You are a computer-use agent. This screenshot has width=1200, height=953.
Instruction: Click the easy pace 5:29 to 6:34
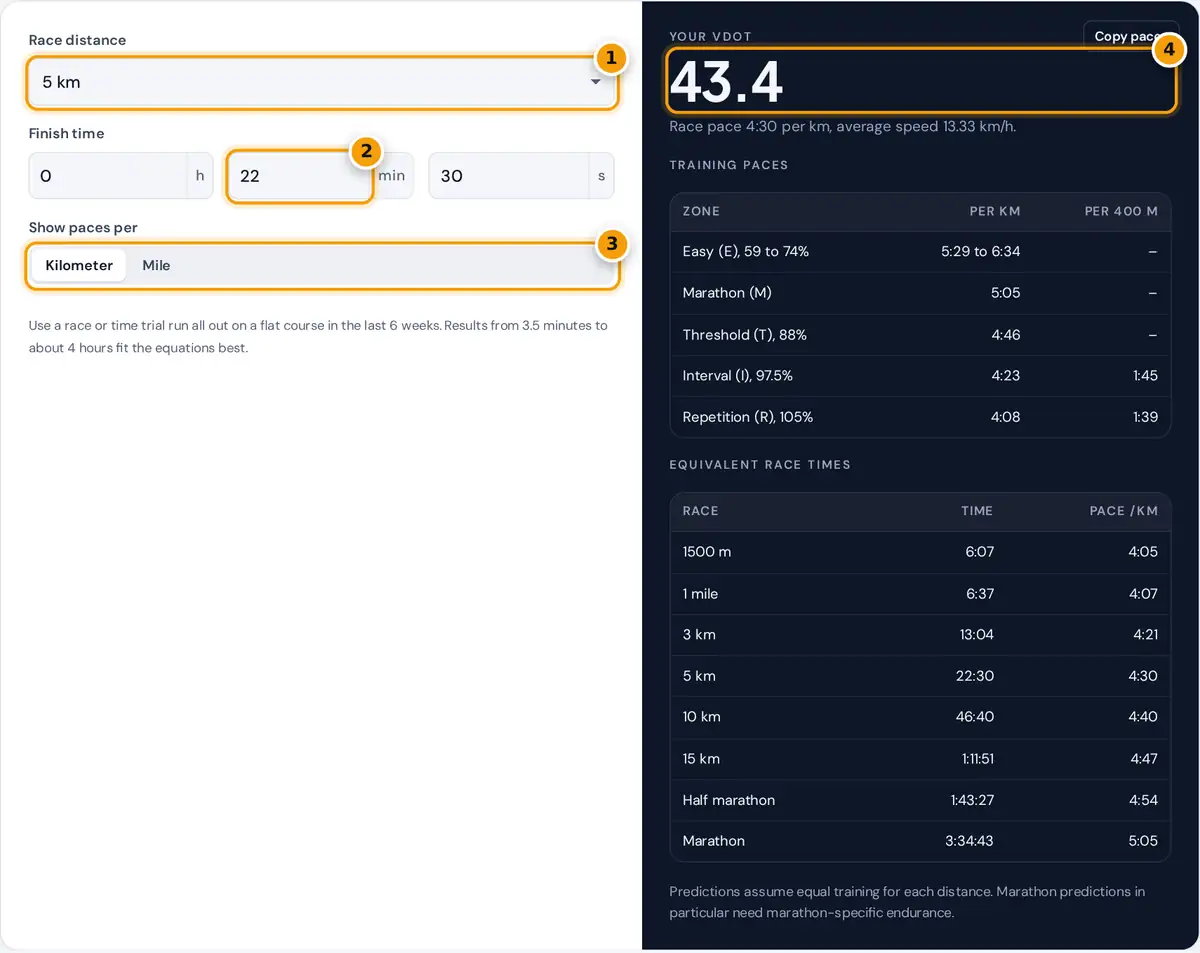[x=980, y=251]
